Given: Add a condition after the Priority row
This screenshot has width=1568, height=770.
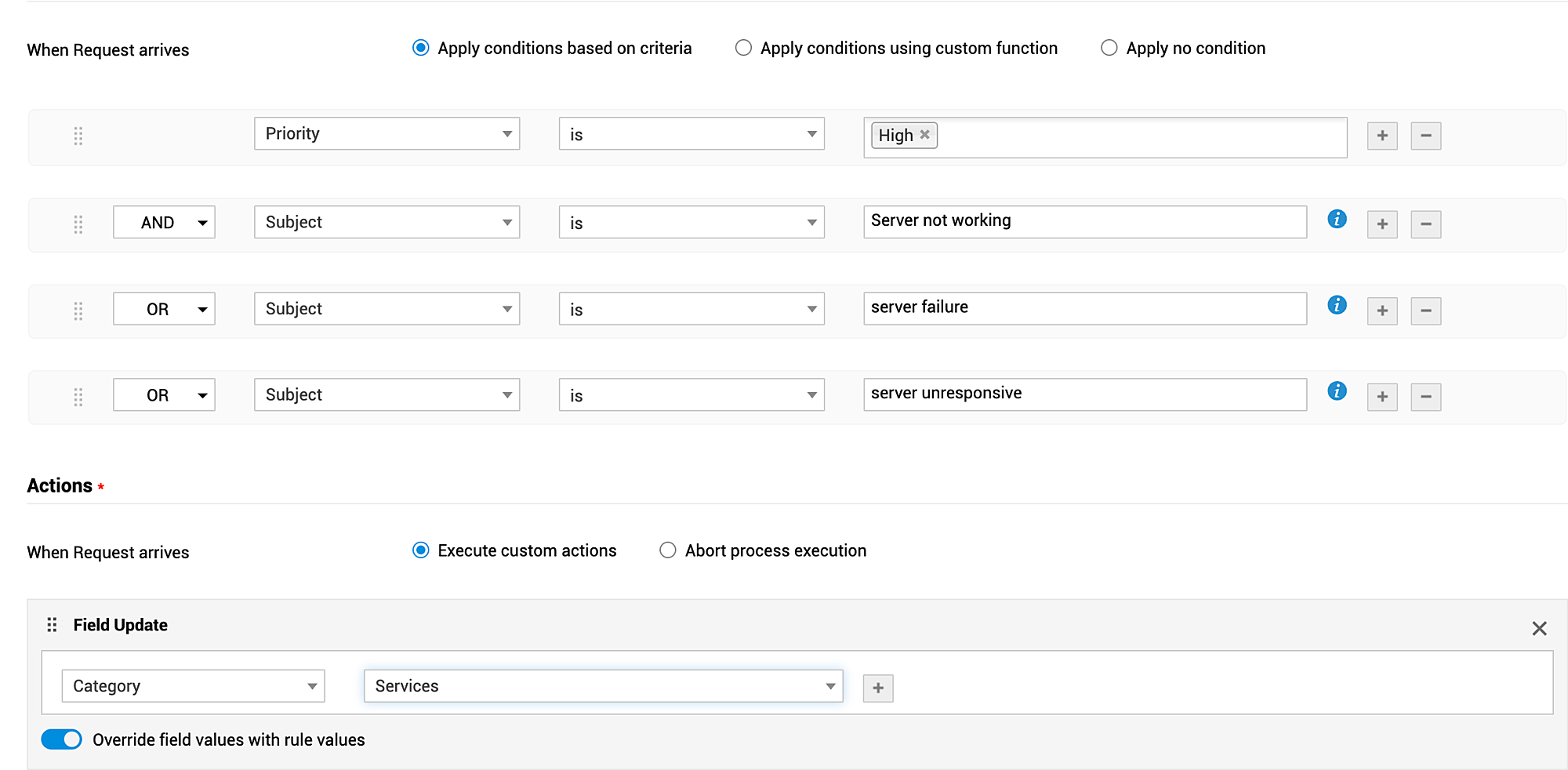Looking at the screenshot, I should coord(1382,136).
